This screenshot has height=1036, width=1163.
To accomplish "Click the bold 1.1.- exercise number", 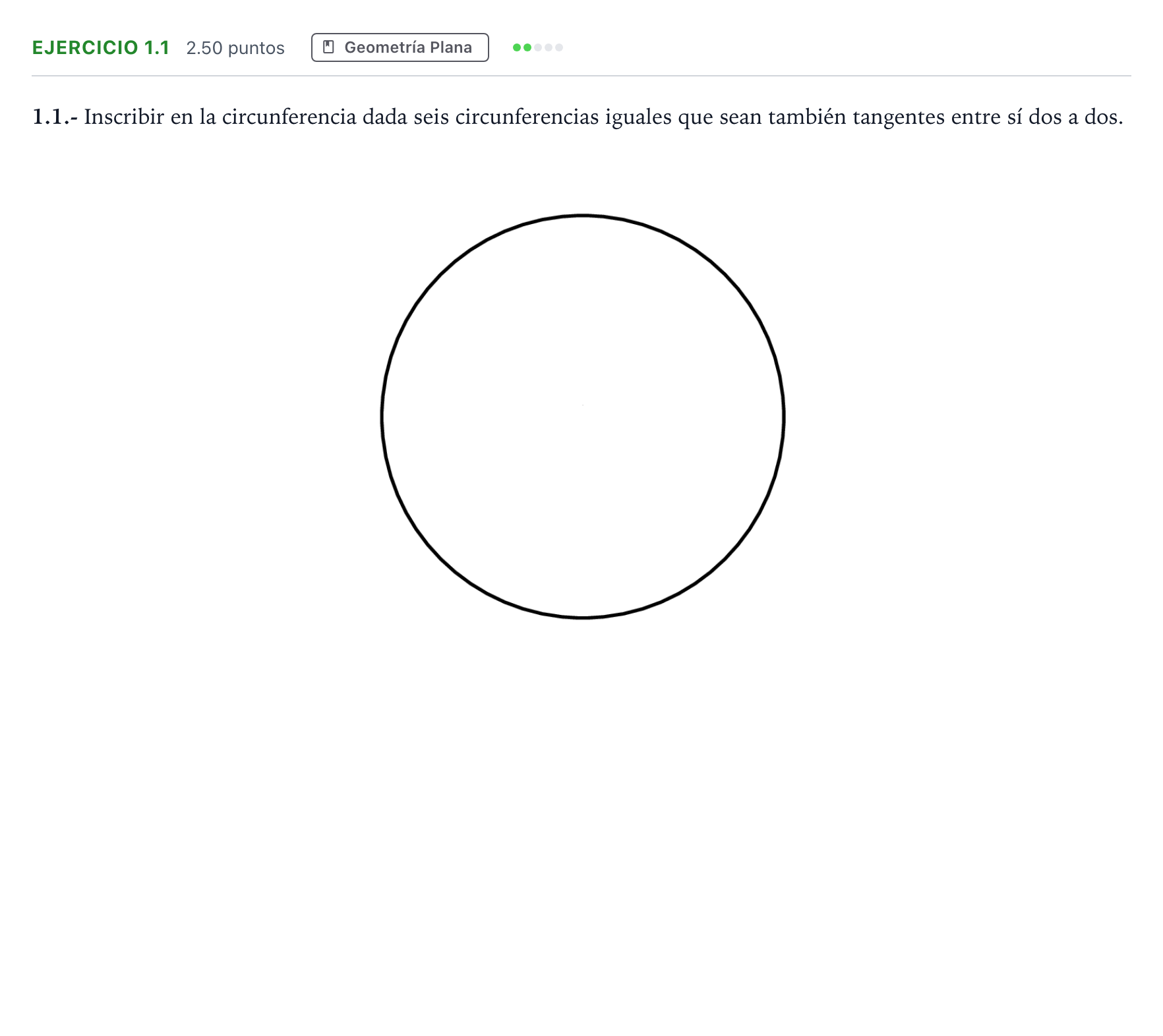I will (55, 117).
